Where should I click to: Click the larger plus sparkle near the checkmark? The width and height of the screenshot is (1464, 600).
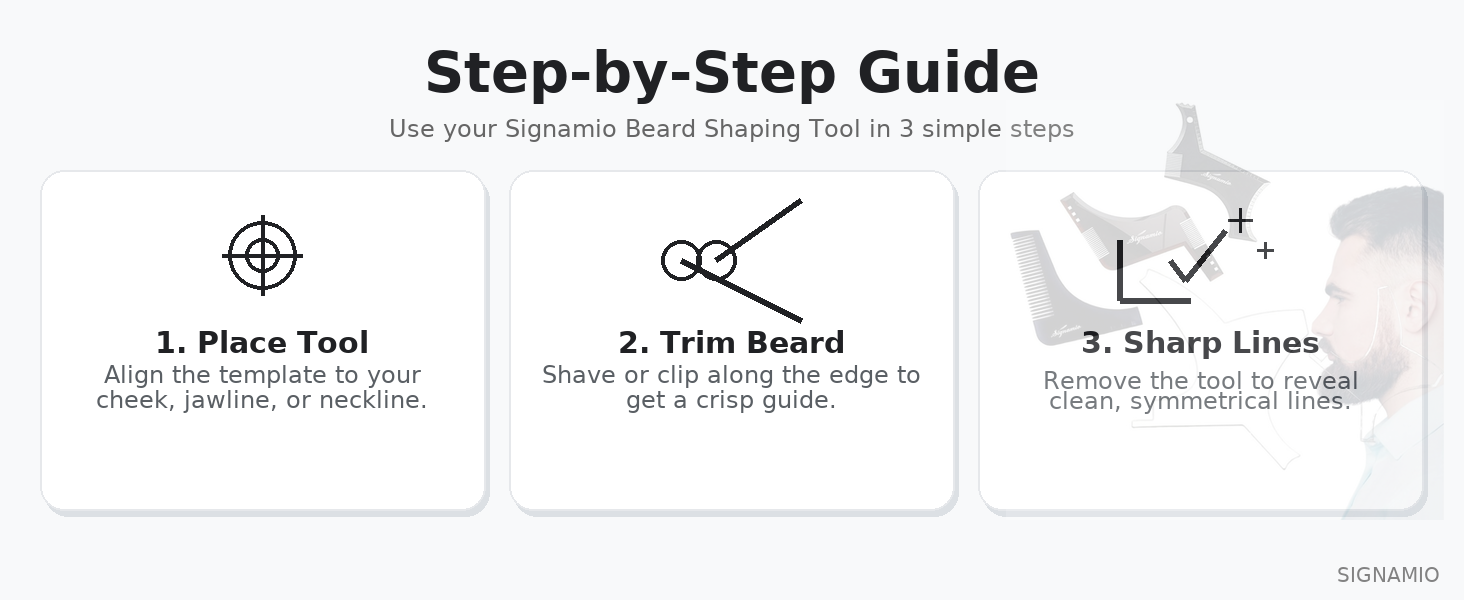tap(1240, 220)
